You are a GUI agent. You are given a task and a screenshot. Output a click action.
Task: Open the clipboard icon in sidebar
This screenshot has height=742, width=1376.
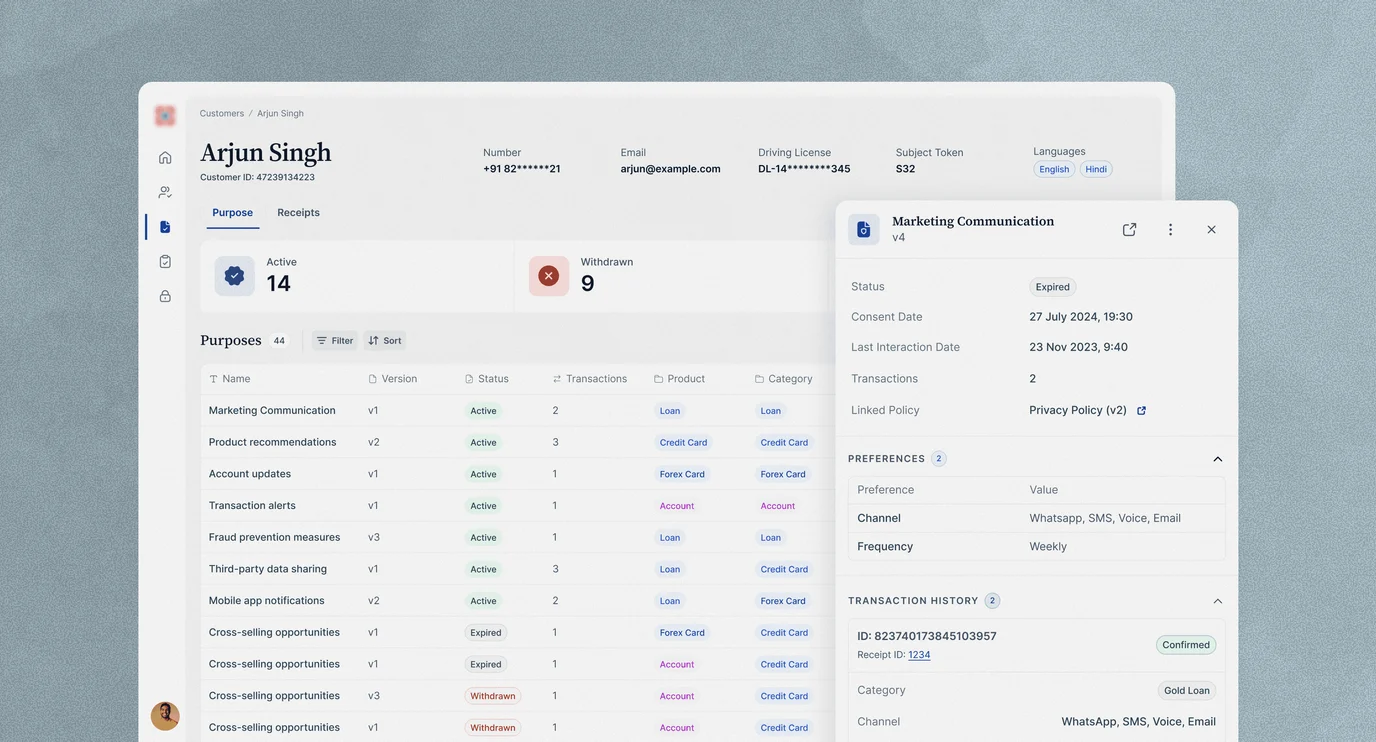165,261
